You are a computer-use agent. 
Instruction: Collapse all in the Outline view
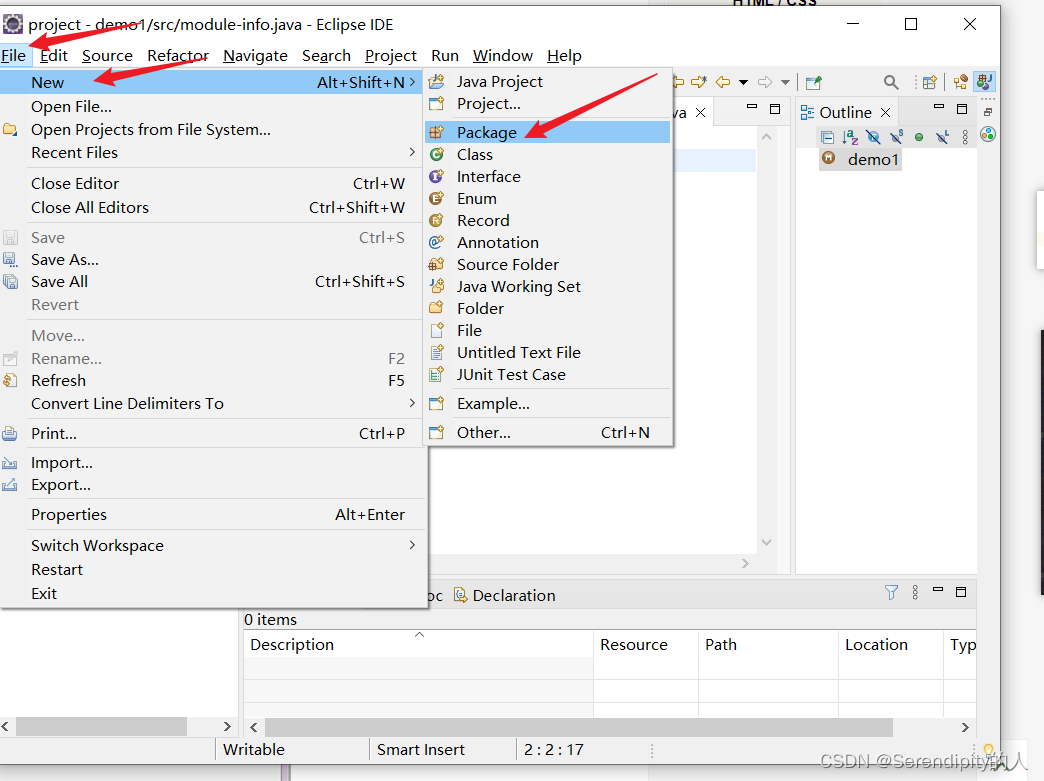pos(828,138)
